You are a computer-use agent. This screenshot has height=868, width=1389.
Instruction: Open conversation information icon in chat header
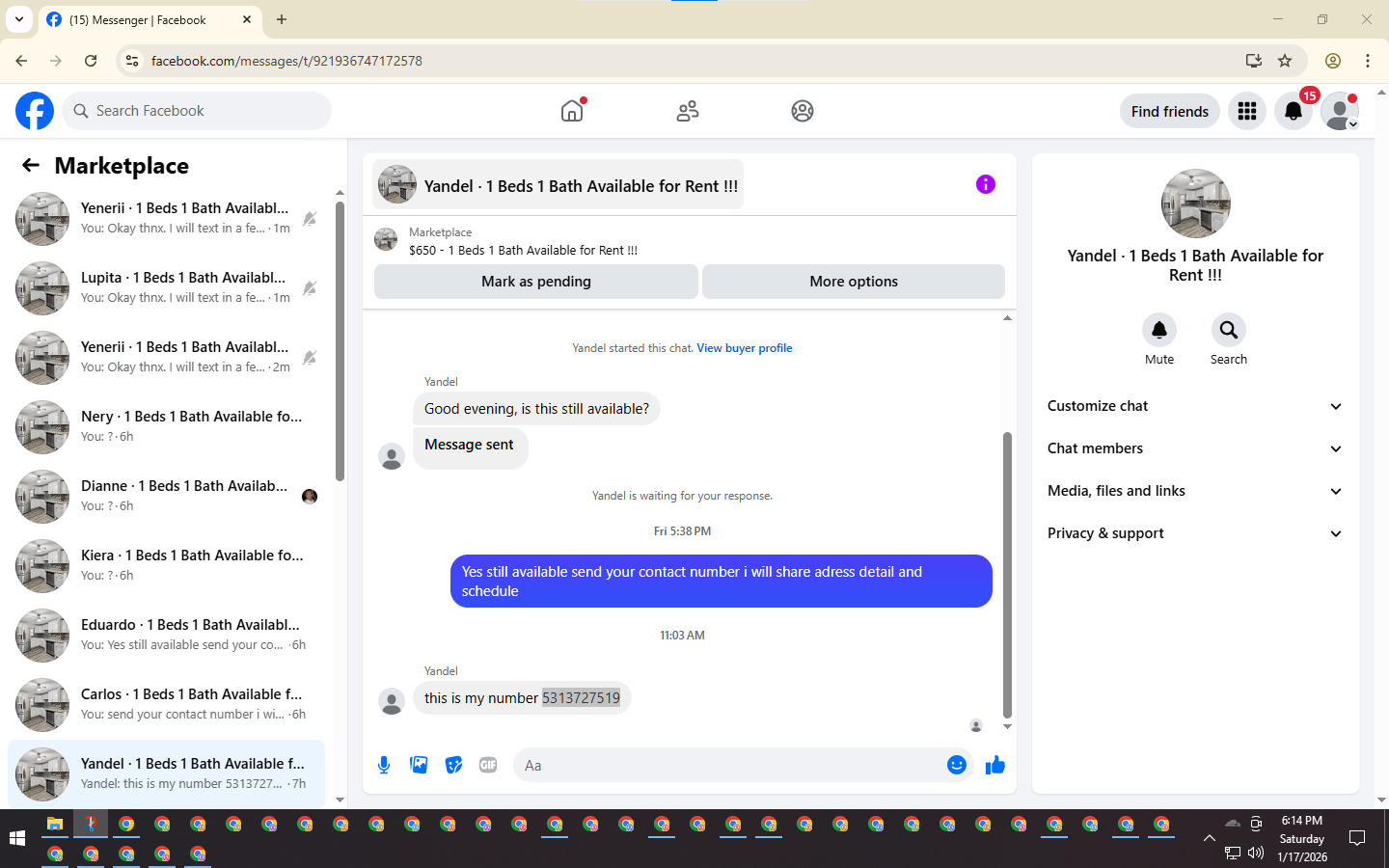pyautogui.click(x=985, y=184)
